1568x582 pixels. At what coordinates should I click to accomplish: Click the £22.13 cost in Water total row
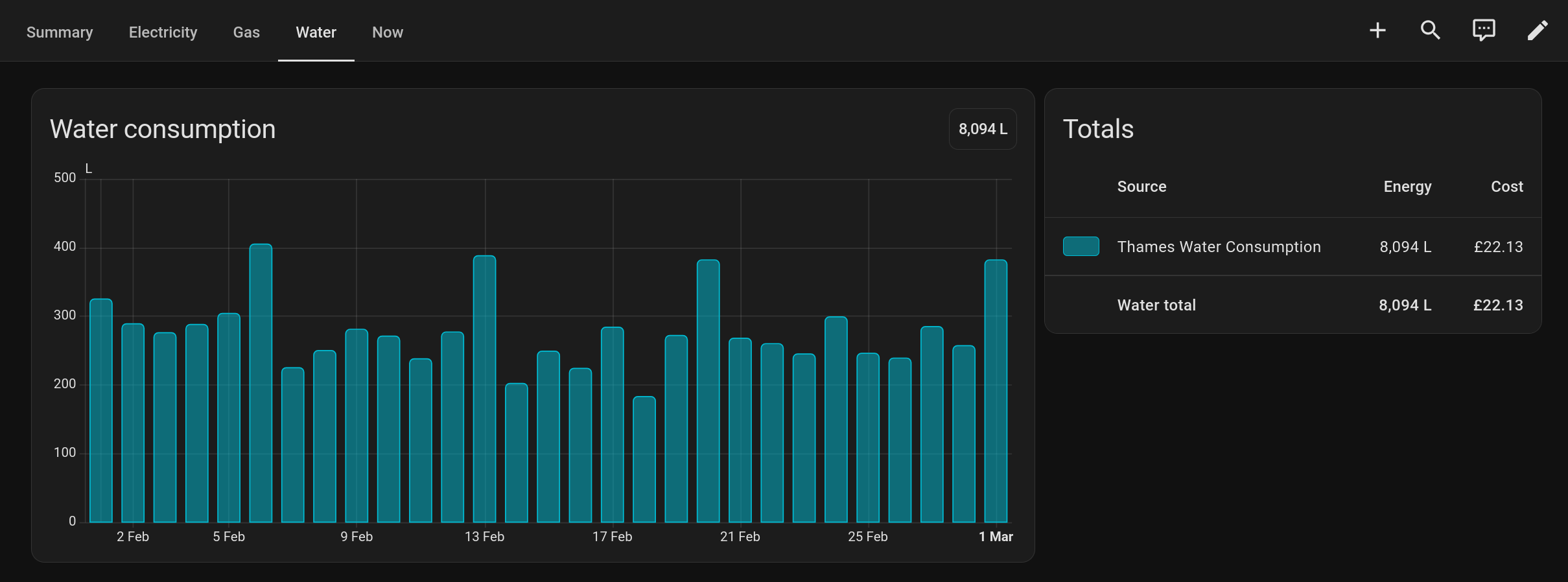1498,305
